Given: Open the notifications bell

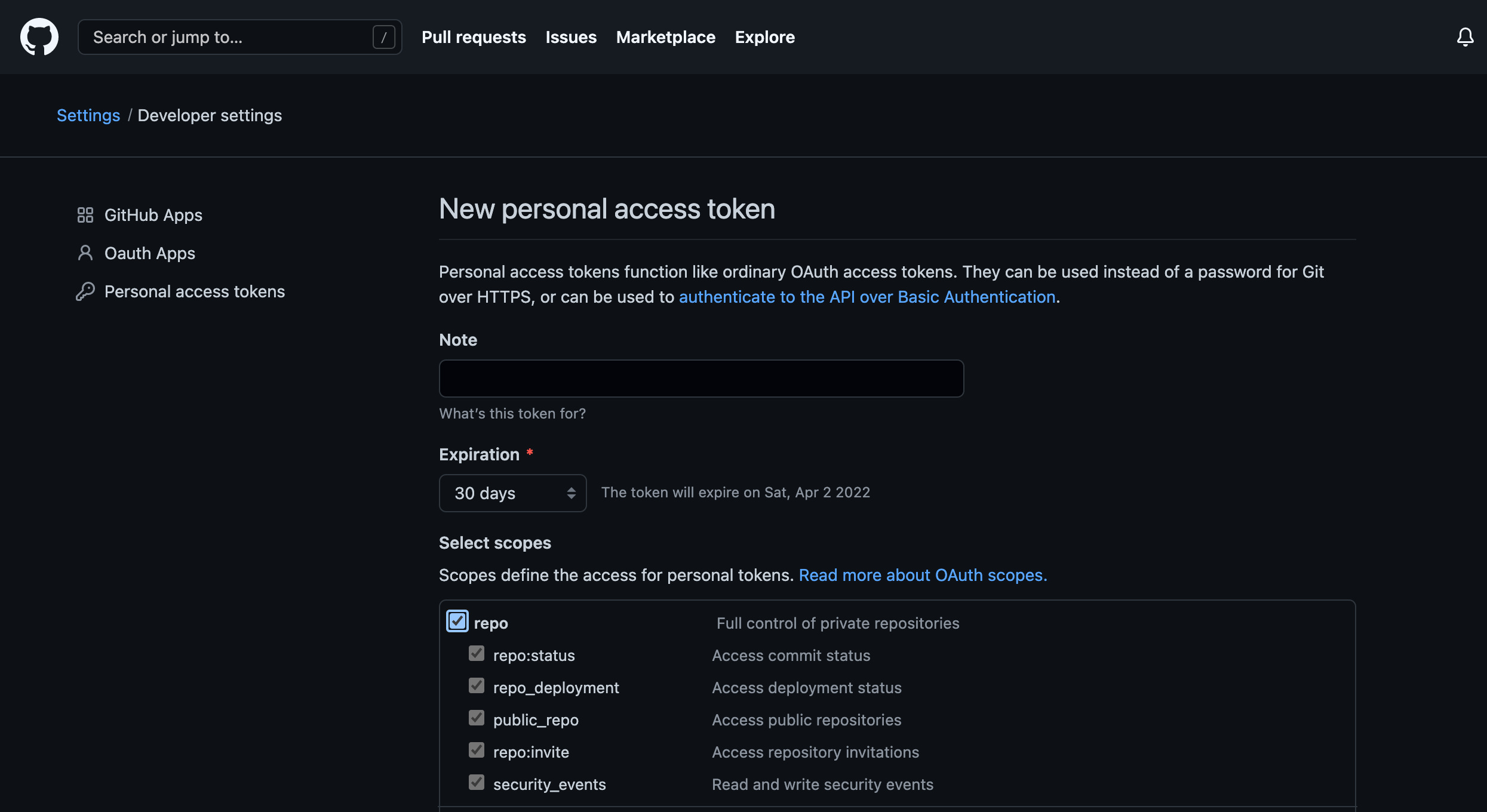Looking at the screenshot, I should click(x=1465, y=37).
